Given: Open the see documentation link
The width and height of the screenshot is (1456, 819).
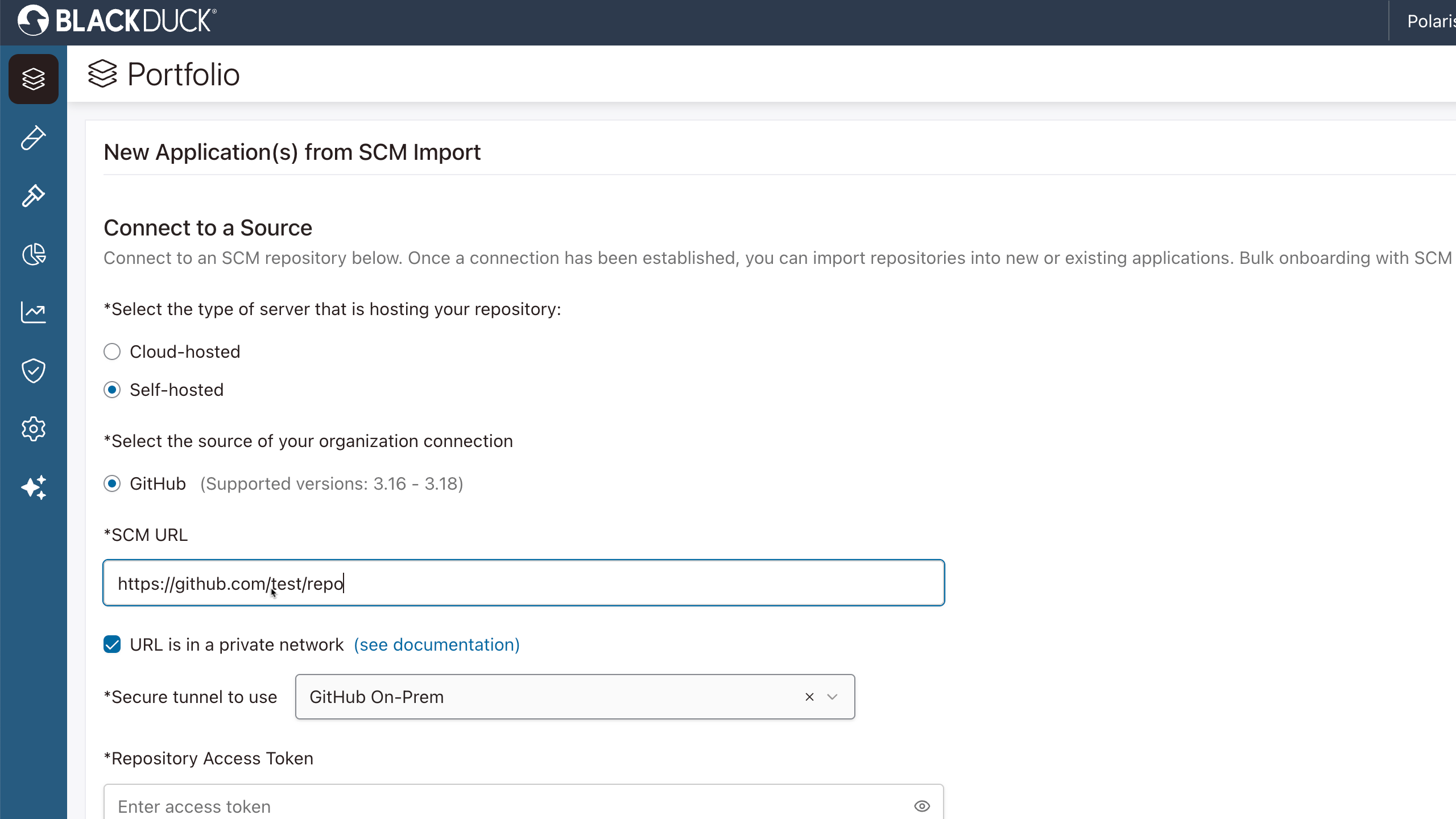Looking at the screenshot, I should pos(437,644).
